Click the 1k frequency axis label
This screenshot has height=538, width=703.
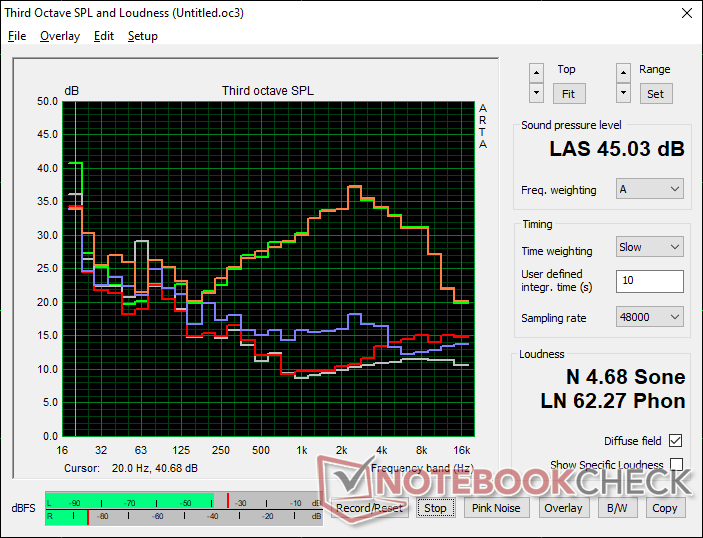click(x=302, y=450)
